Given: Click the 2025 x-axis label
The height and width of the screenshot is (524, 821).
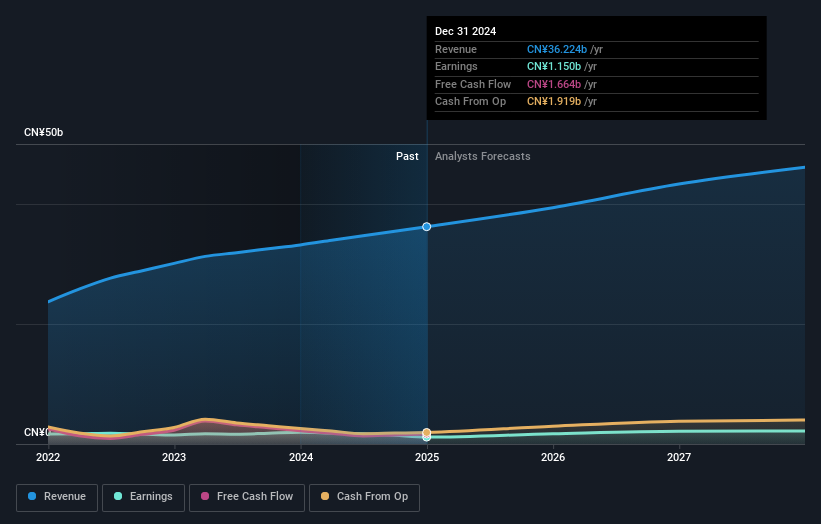Looking at the screenshot, I should [427, 458].
